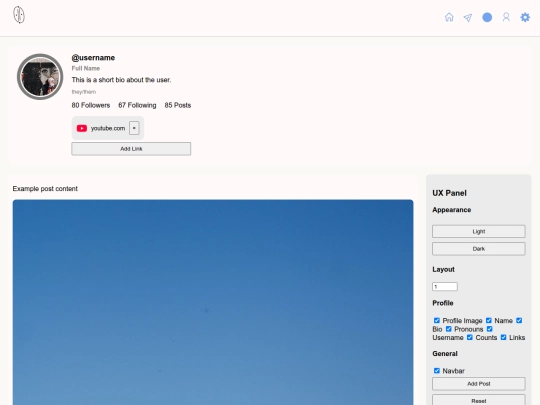Image resolution: width=540 pixels, height=405 pixels.
Task: Click the red YouTube play icon
Action: click(82, 128)
